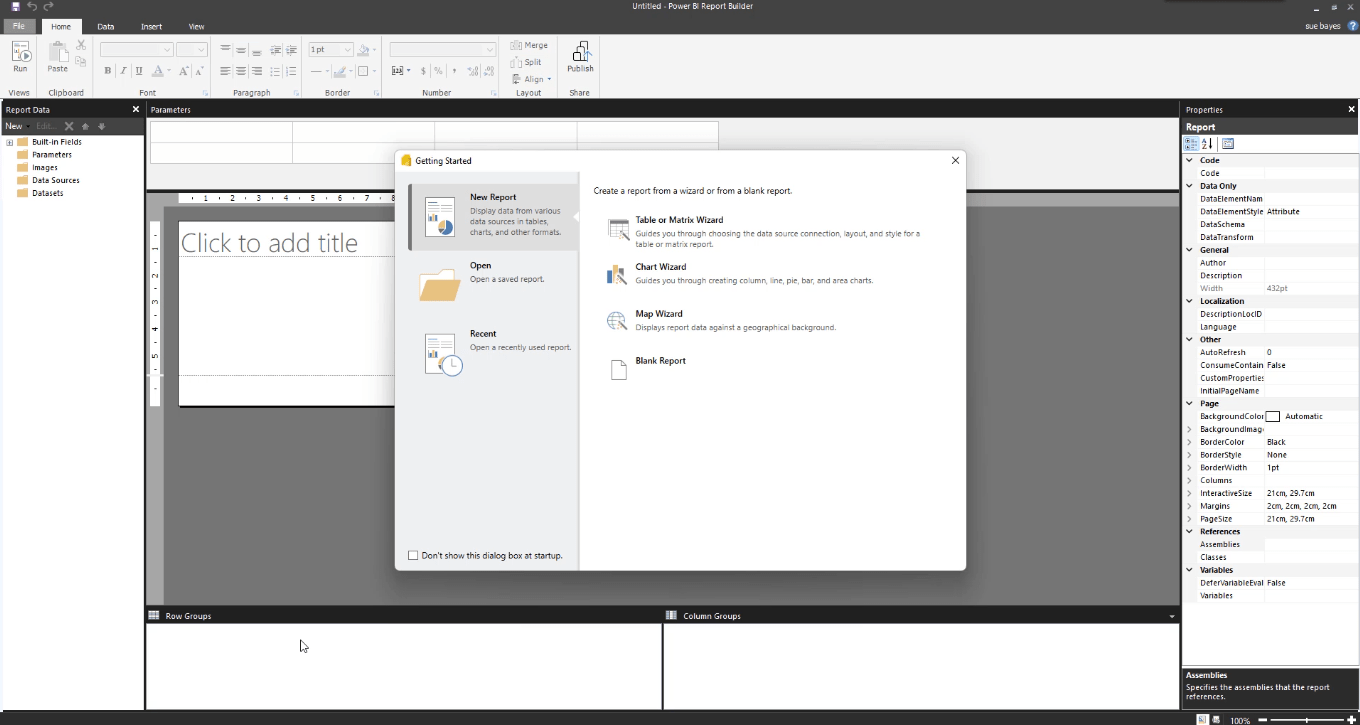Screen dimensions: 1360x725
Task: Click the Cut scissors icon
Action: (x=81, y=45)
